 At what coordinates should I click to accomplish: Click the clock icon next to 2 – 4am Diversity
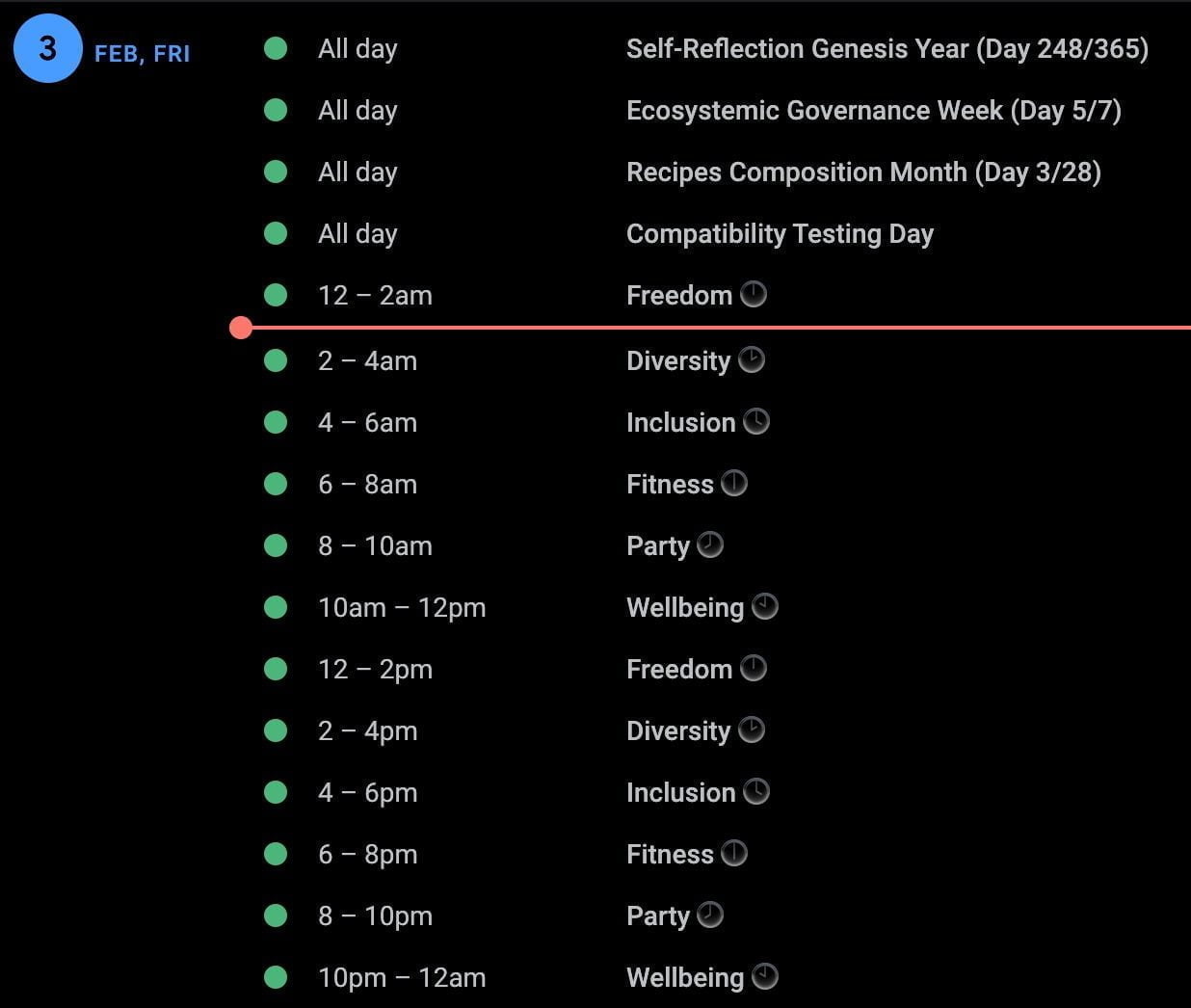click(x=752, y=359)
